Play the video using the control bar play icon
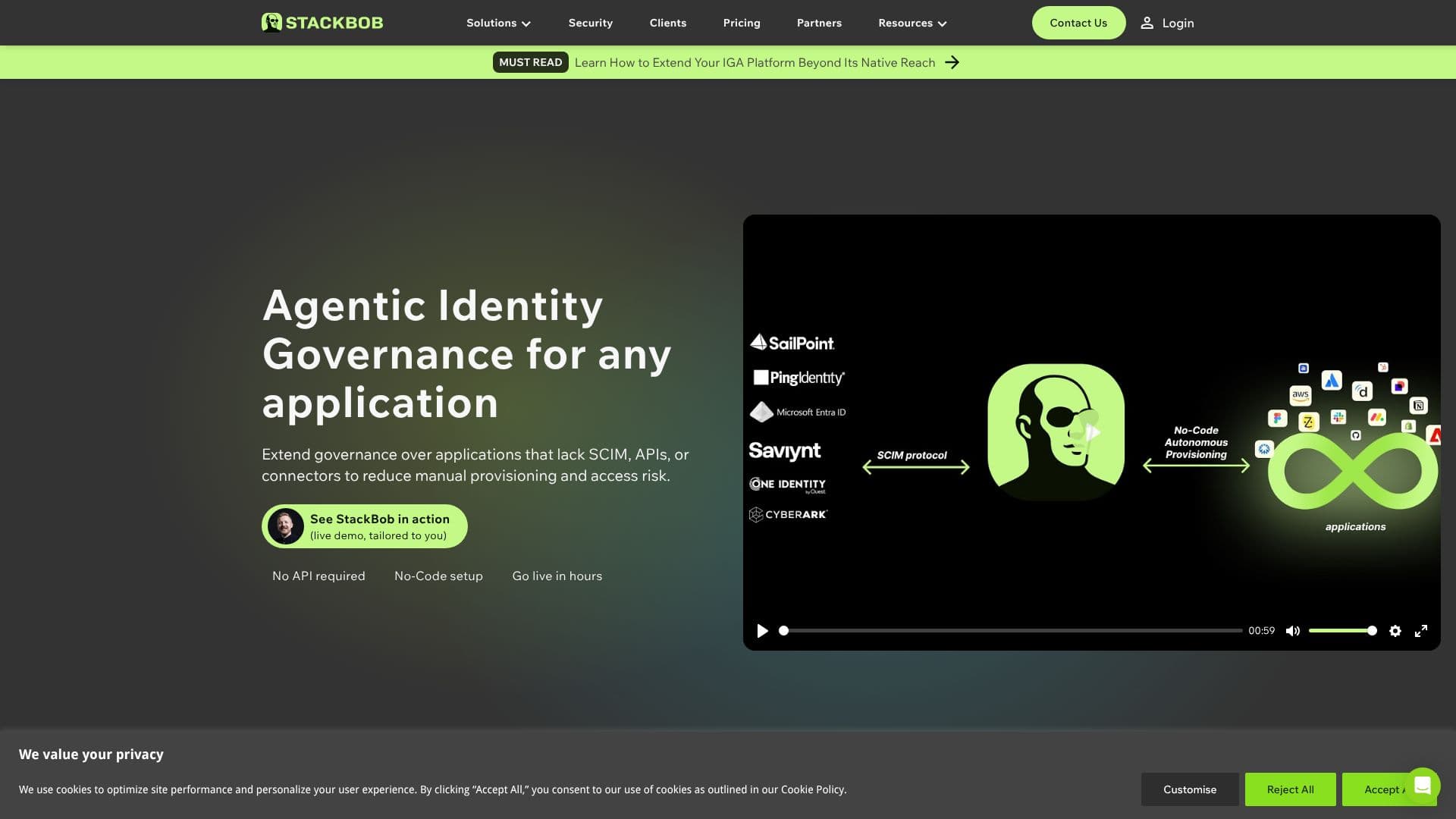The height and width of the screenshot is (819, 1456). click(762, 631)
